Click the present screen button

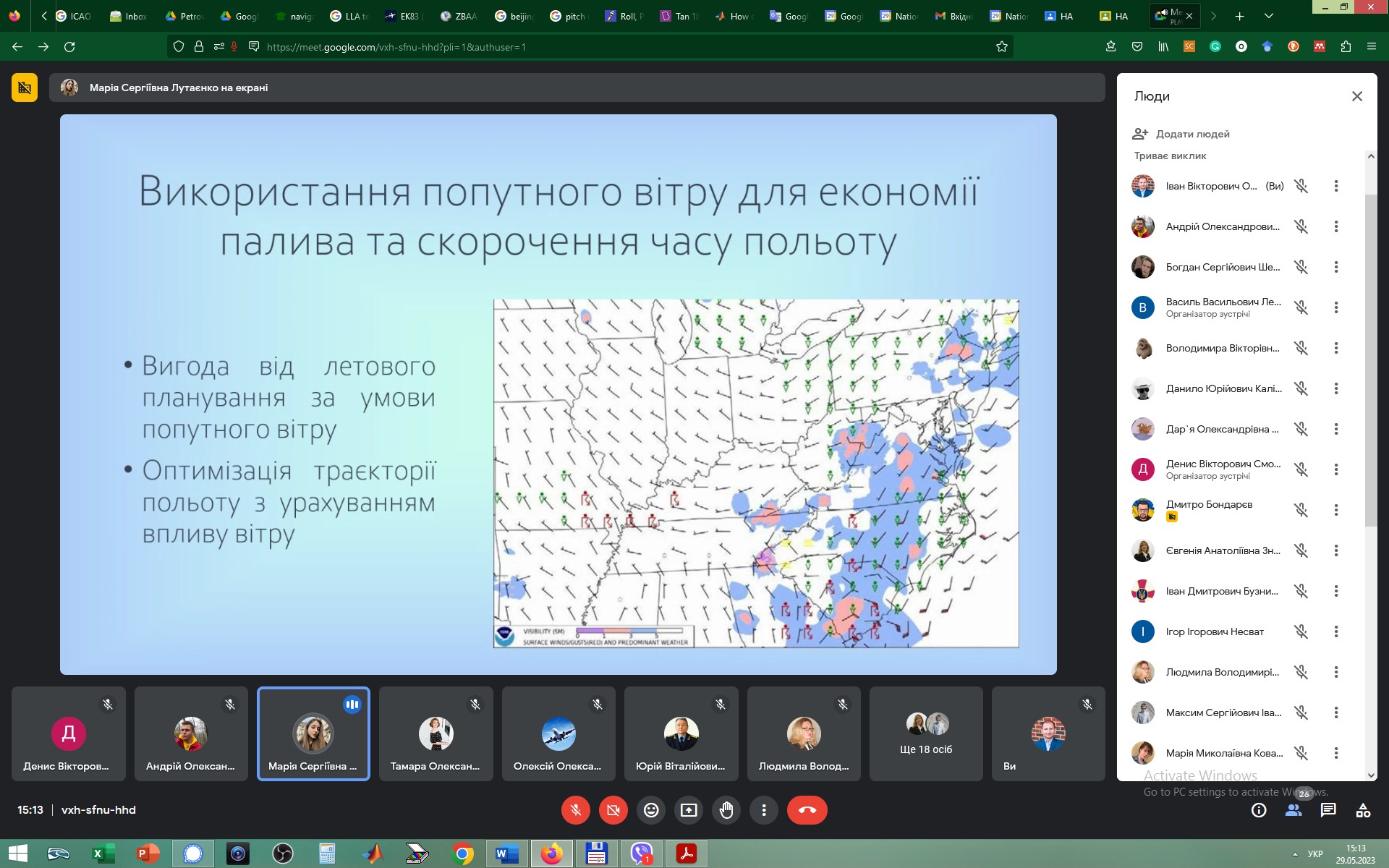[x=689, y=810]
